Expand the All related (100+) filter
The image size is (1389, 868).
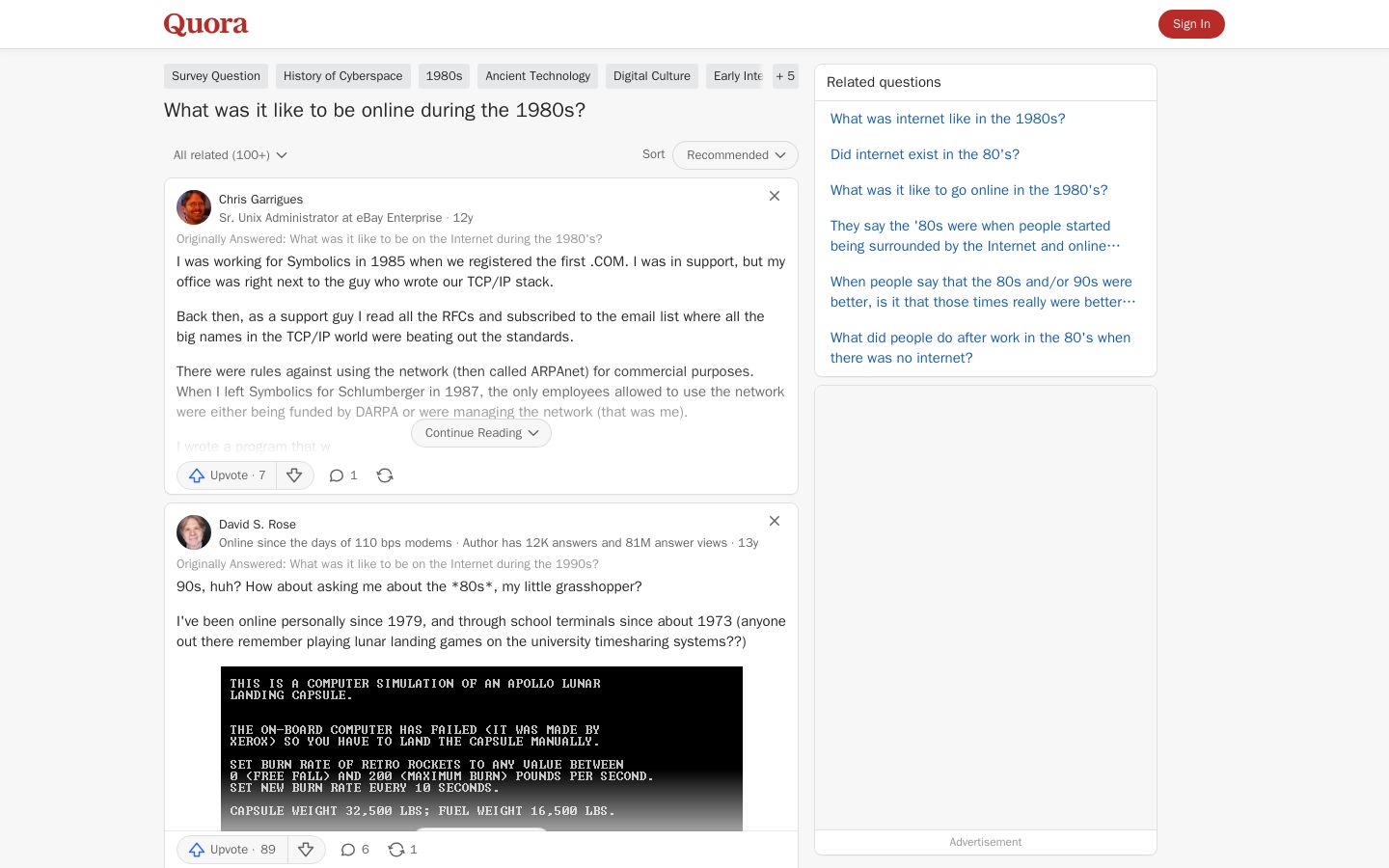coord(231,155)
